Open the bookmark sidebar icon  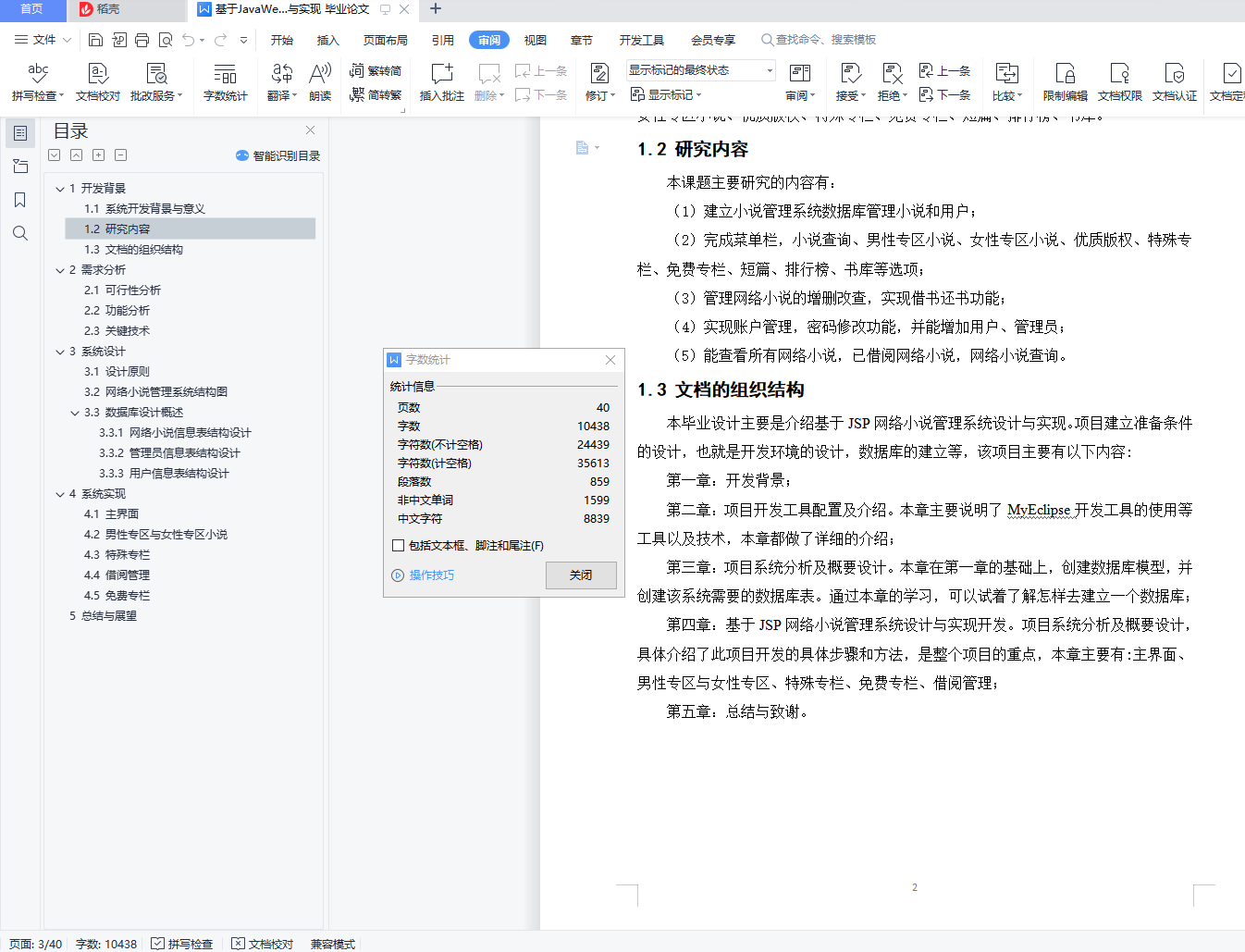(20, 200)
